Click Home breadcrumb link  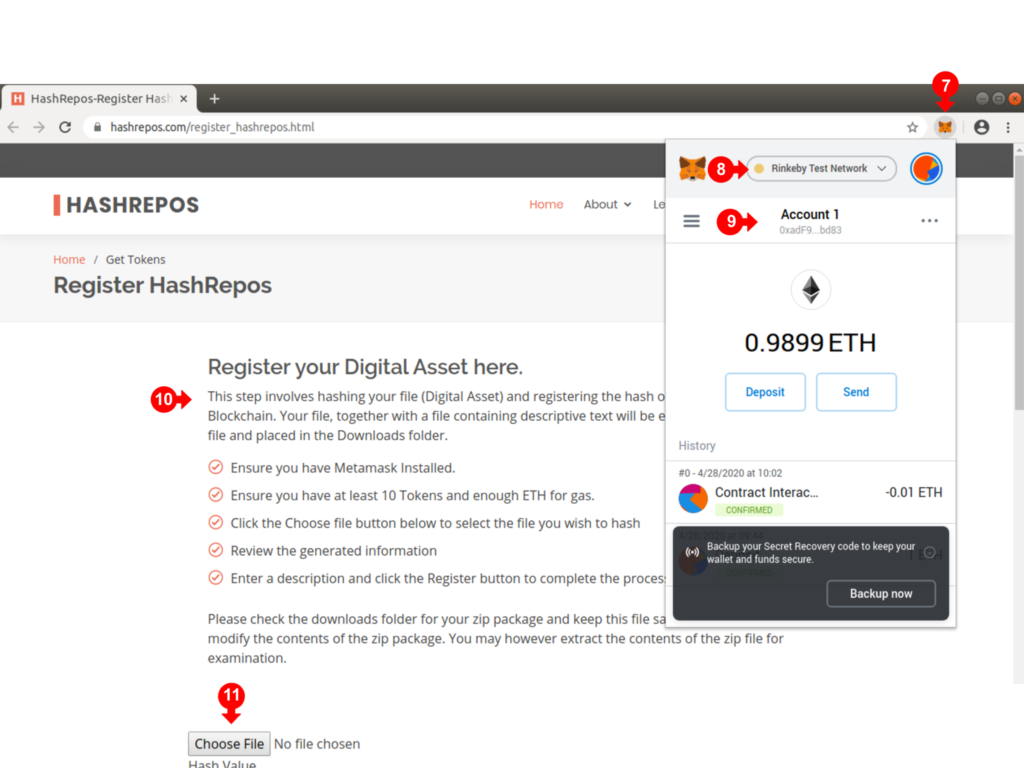tap(69, 259)
